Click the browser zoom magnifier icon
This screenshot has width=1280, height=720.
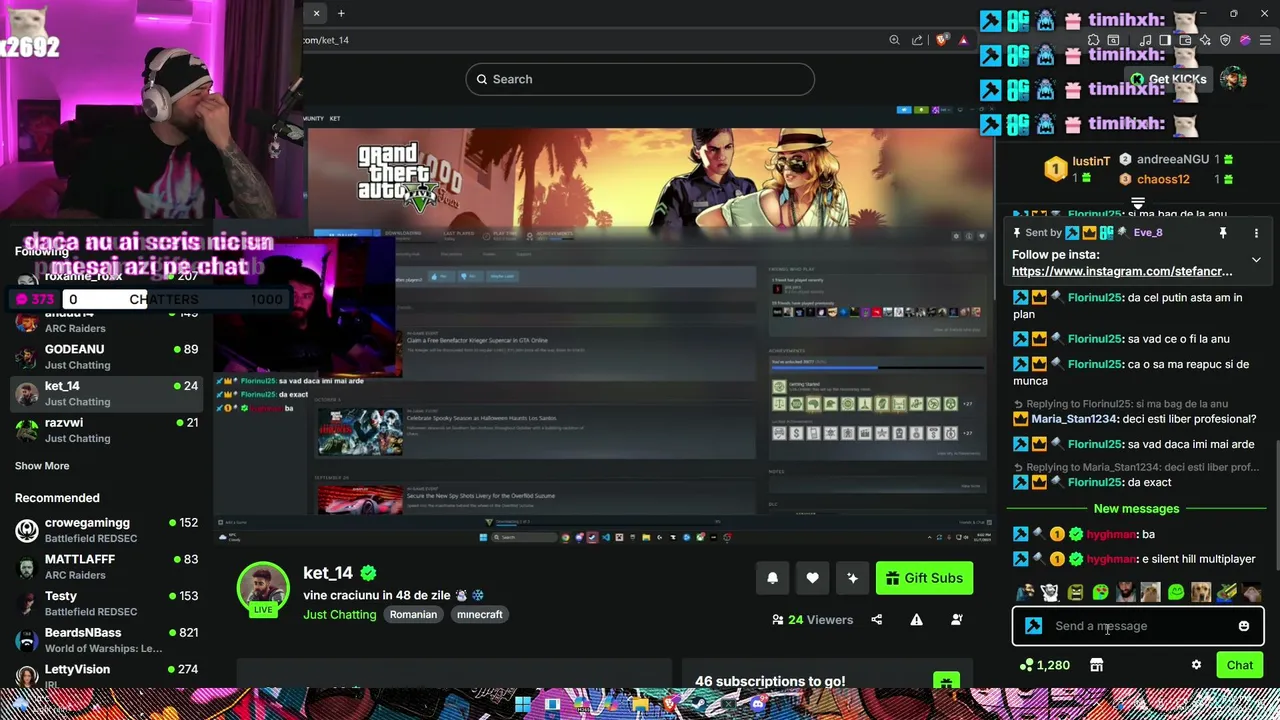[894, 40]
